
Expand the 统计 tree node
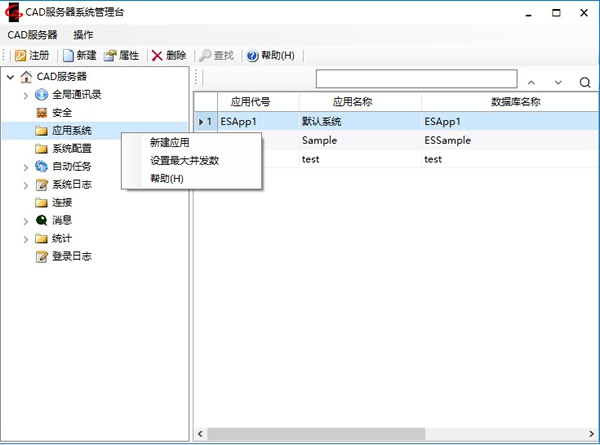(25, 238)
